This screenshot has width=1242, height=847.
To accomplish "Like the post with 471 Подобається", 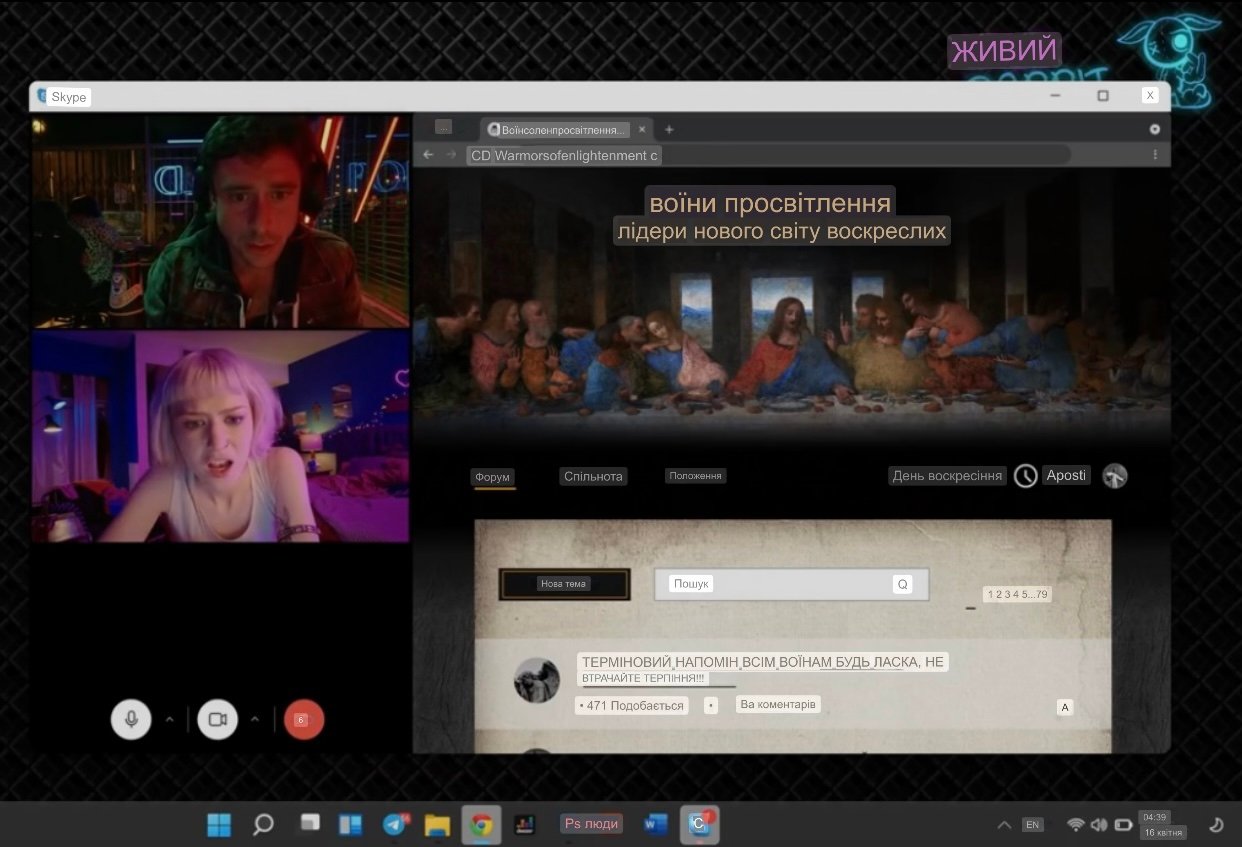I will point(632,705).
